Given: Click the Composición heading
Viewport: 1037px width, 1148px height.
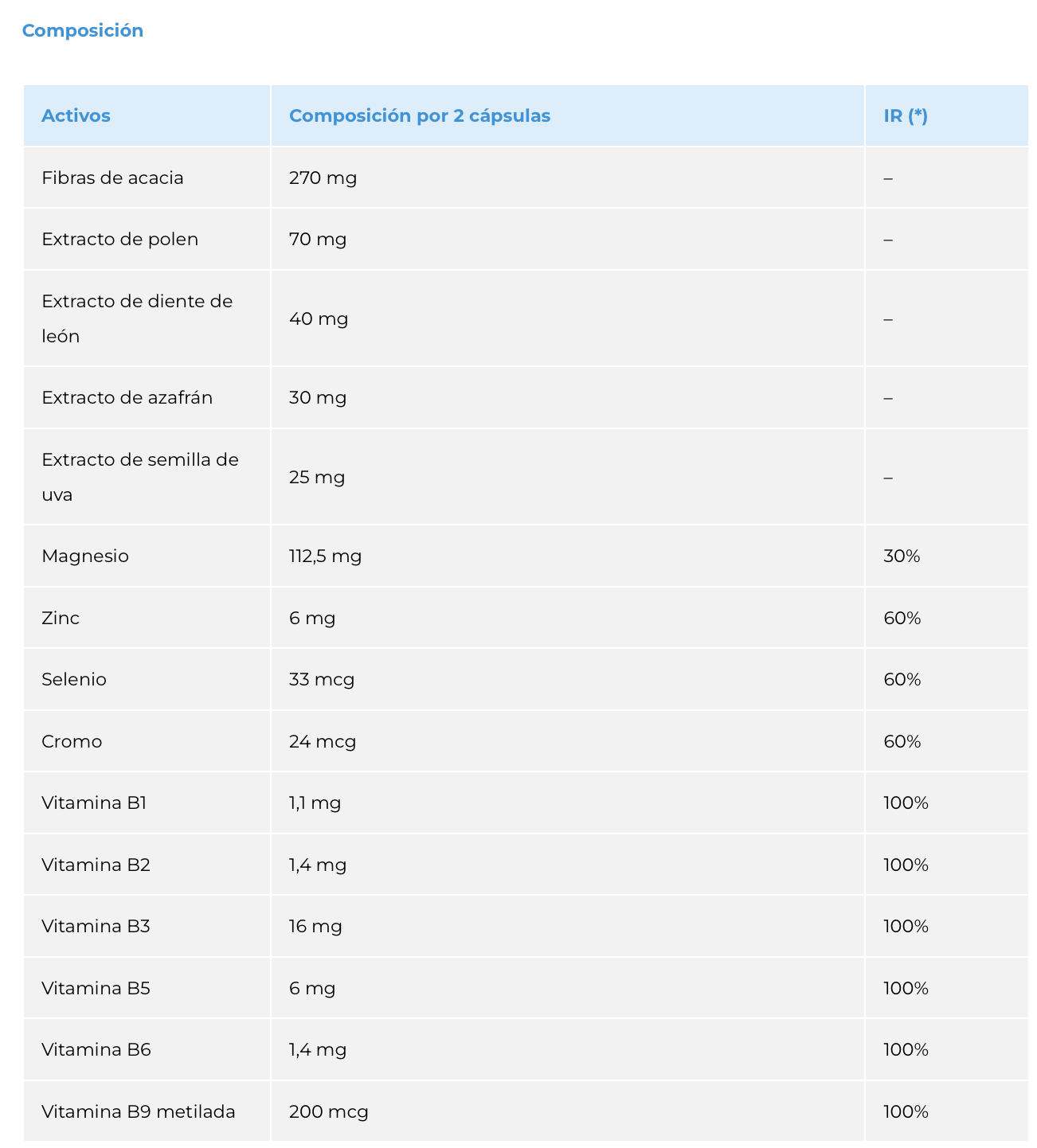Looking at the screenshot, I should [83, 30].
